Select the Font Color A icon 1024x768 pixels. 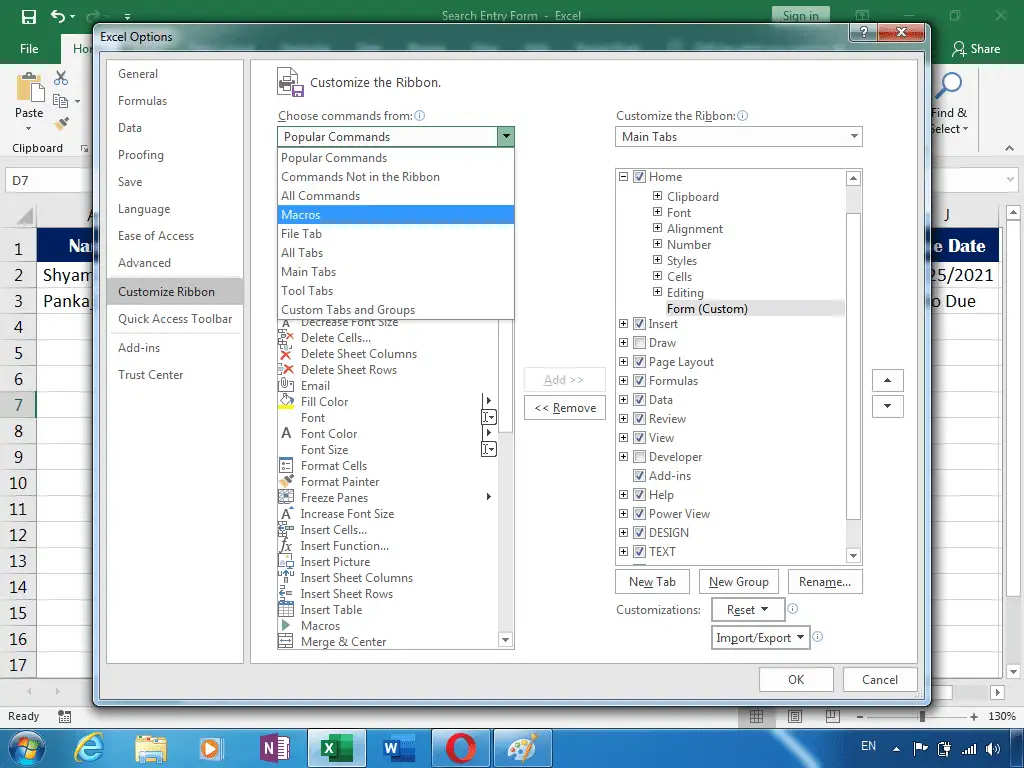coord(285,433)
